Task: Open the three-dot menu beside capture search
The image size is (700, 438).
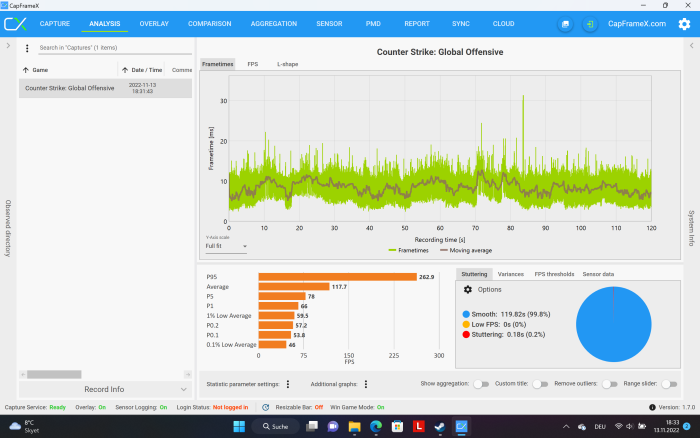Action: tap(29, 47)
